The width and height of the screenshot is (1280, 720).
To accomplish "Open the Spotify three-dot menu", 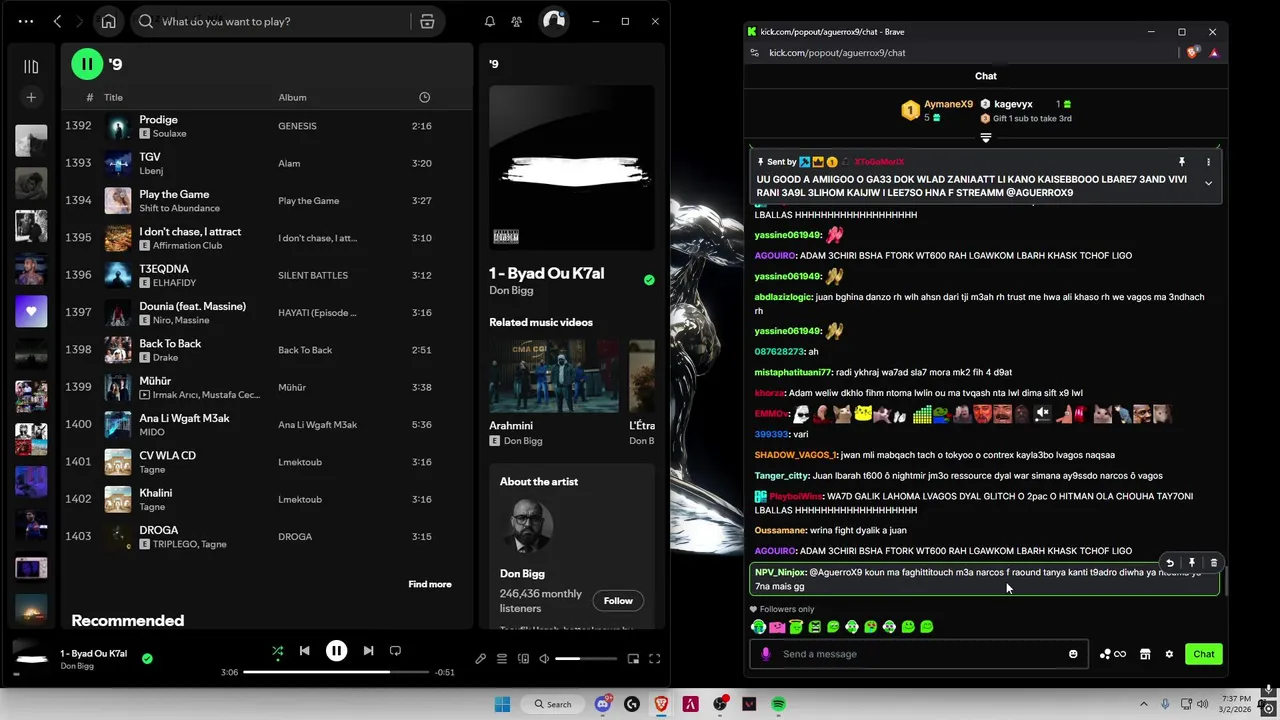I will click(x=26, y=21).
